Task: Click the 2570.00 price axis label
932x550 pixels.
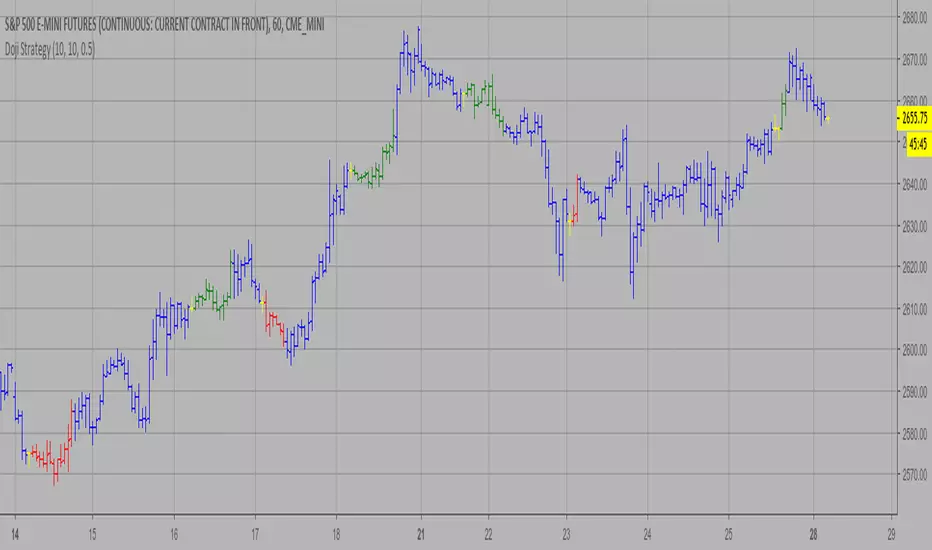Action: [915, 475]
